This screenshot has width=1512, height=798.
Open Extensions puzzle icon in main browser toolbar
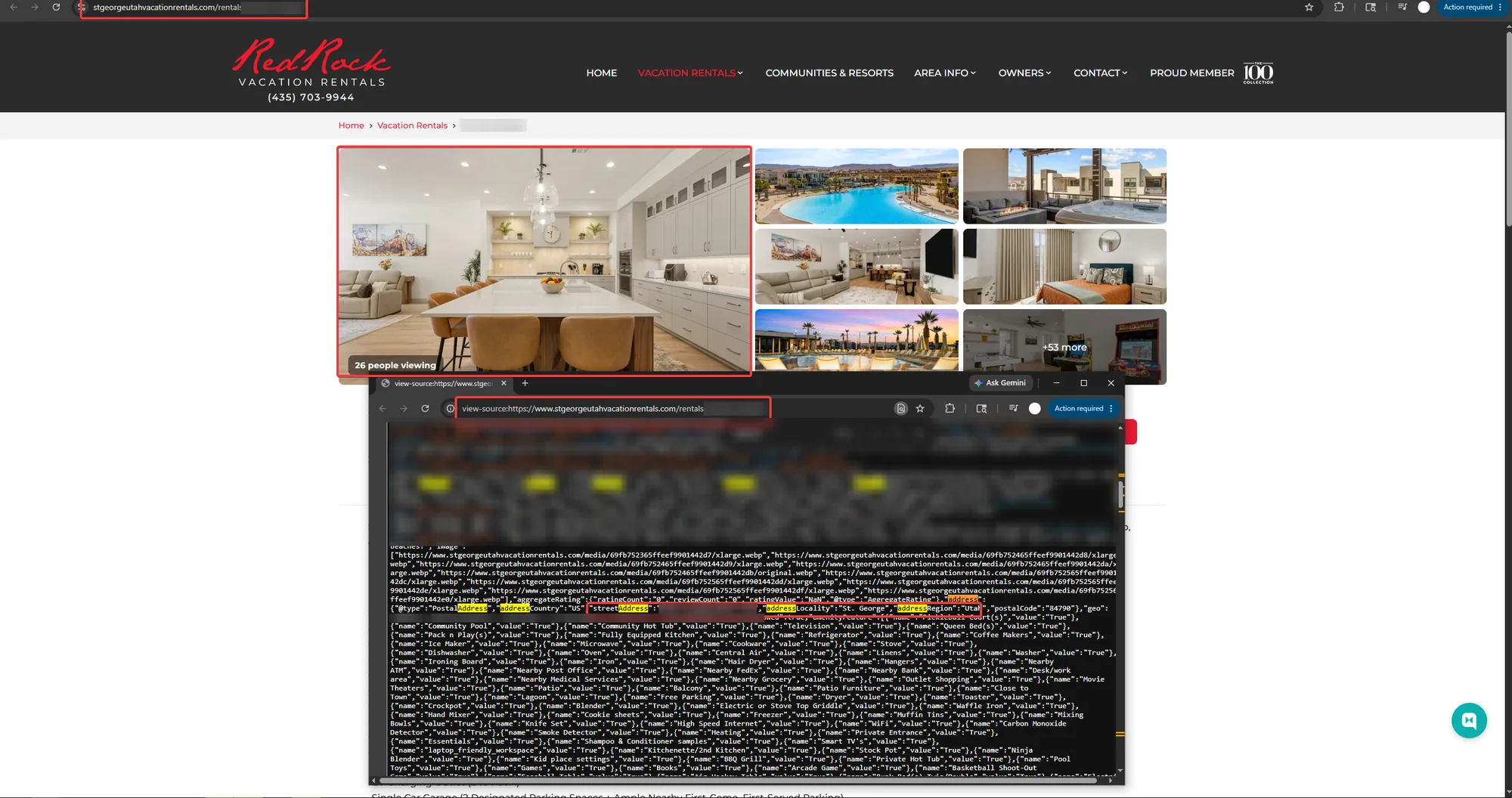point(1339,7)
